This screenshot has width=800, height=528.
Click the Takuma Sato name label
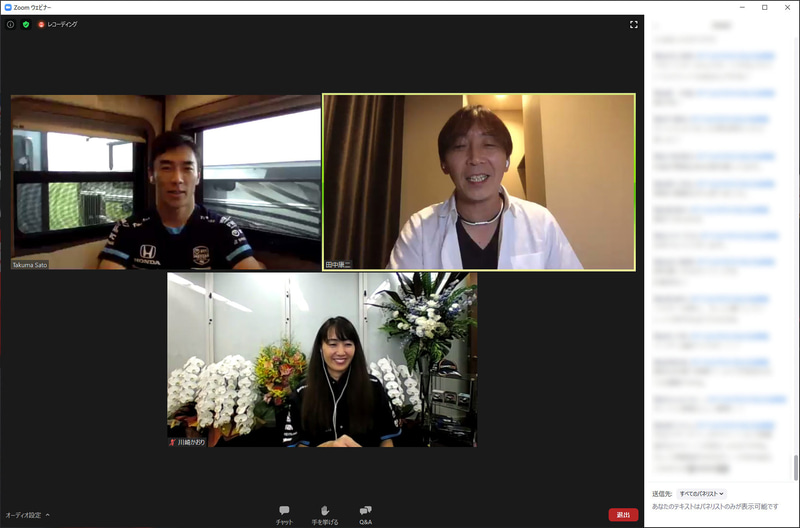(x=30, y=265)
